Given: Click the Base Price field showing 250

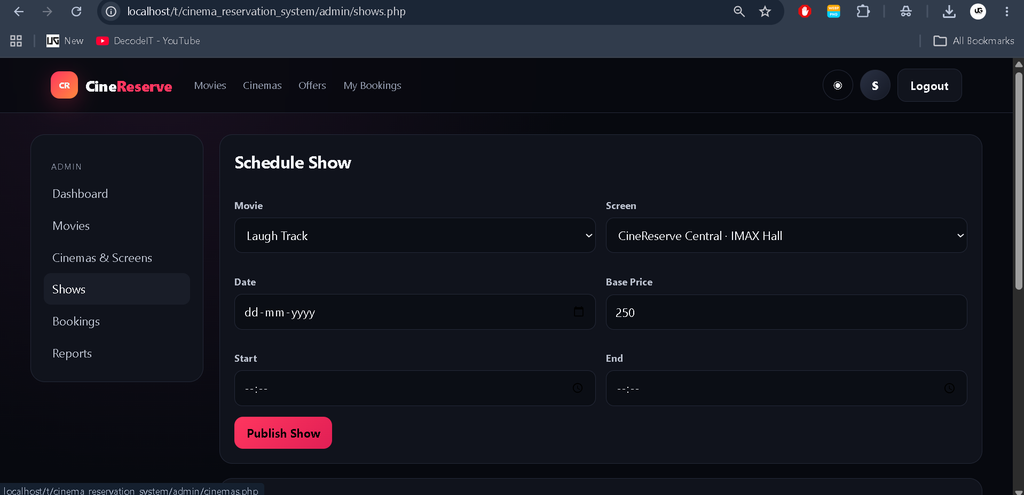Looking at the screenshot, I should point(786,312).
